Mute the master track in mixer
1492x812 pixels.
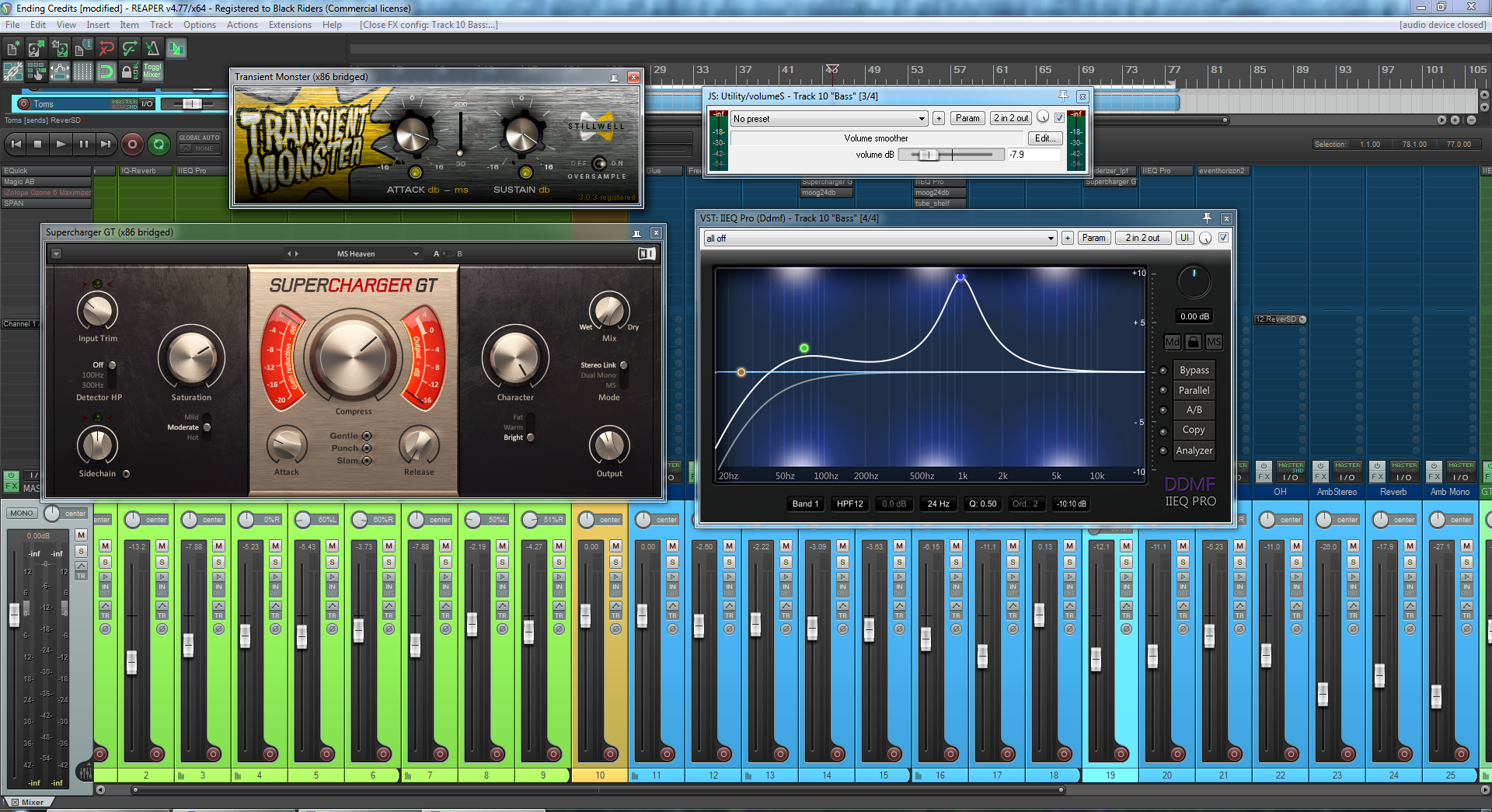coord(81,535)
